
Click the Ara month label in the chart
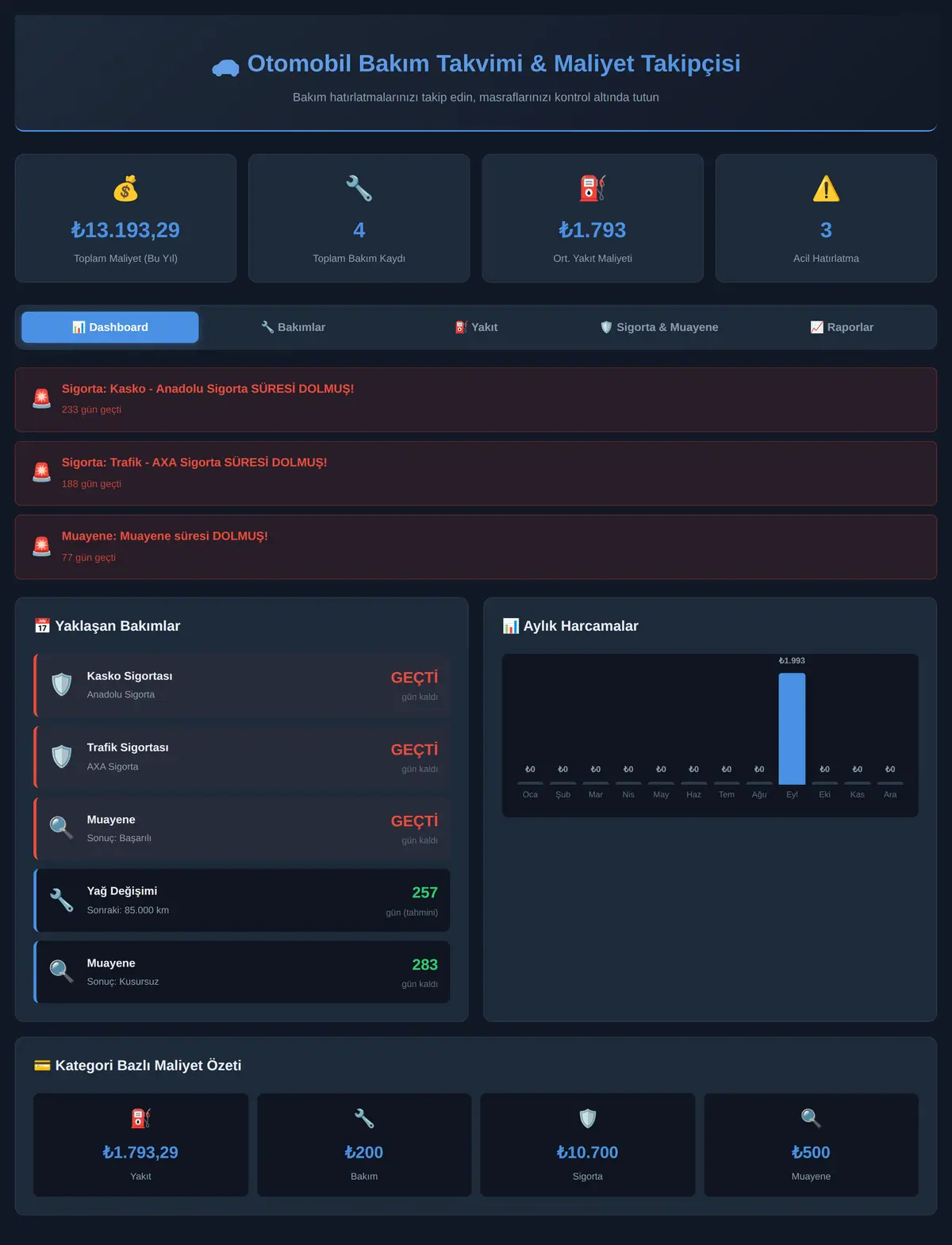click(890, 794)
